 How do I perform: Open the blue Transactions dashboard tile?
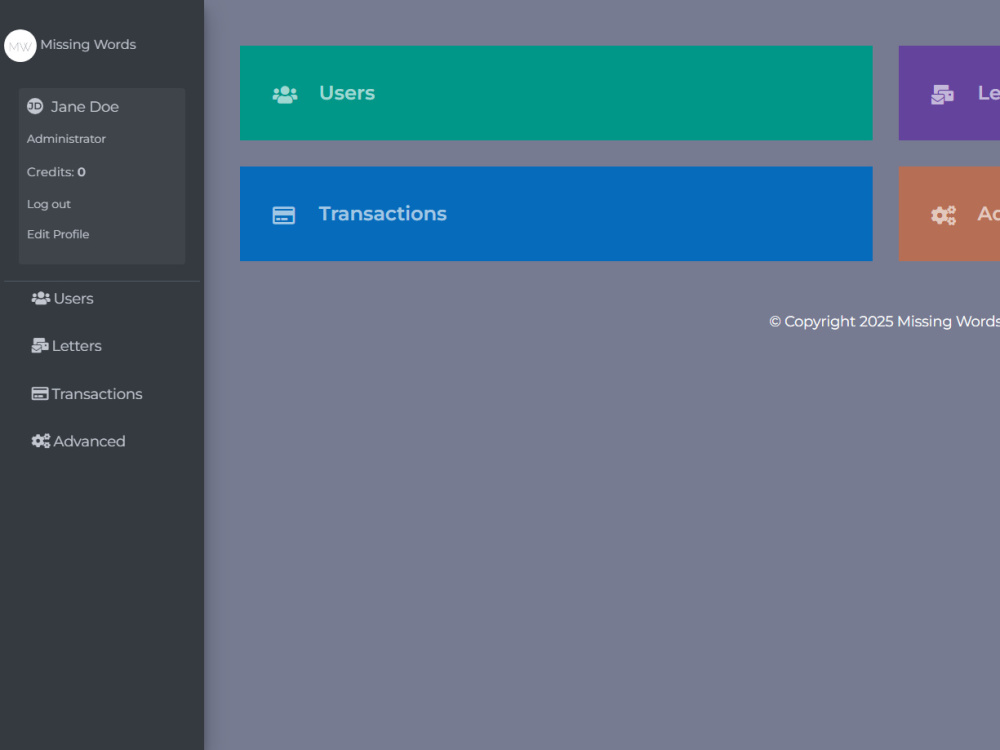coord(556,214)
